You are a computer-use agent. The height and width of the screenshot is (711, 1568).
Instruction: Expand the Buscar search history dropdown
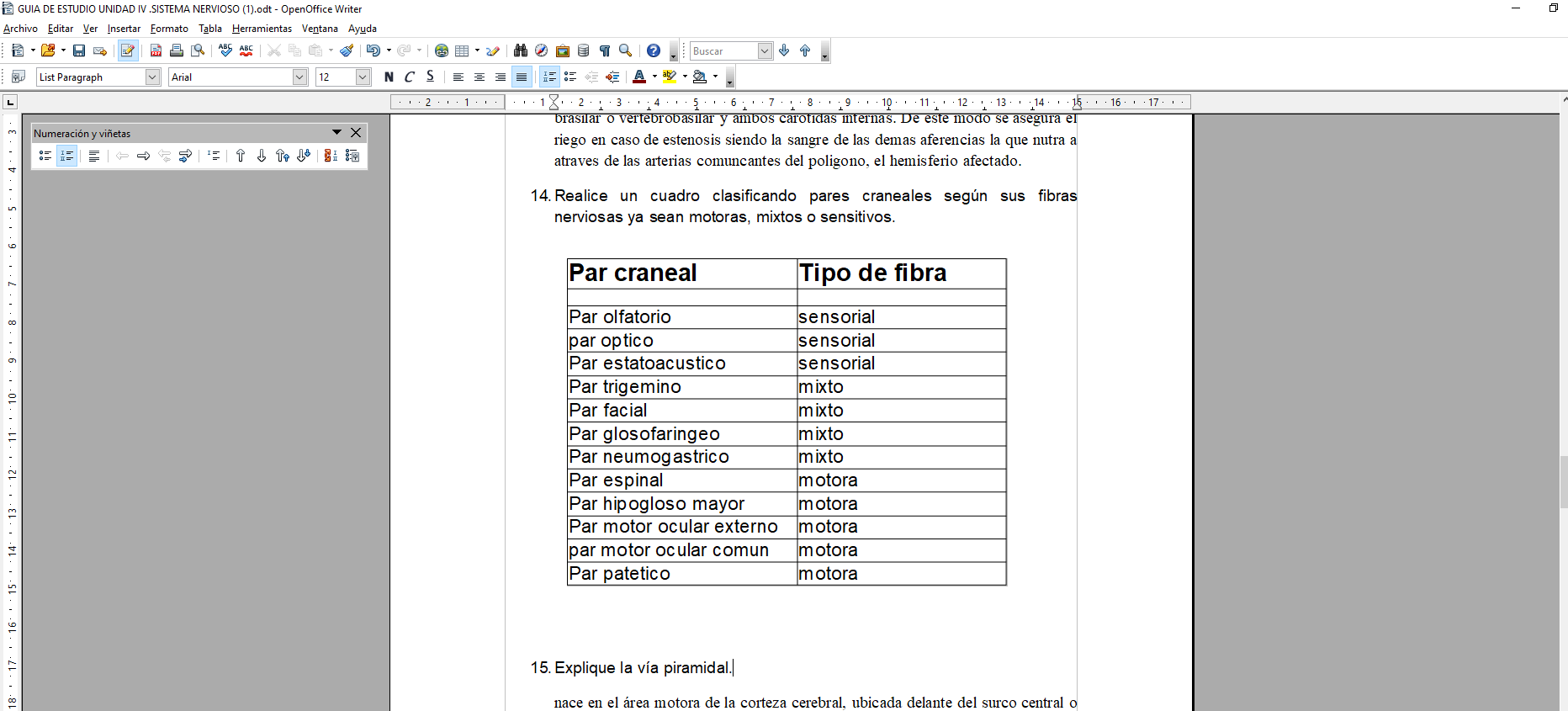point(765,51)
